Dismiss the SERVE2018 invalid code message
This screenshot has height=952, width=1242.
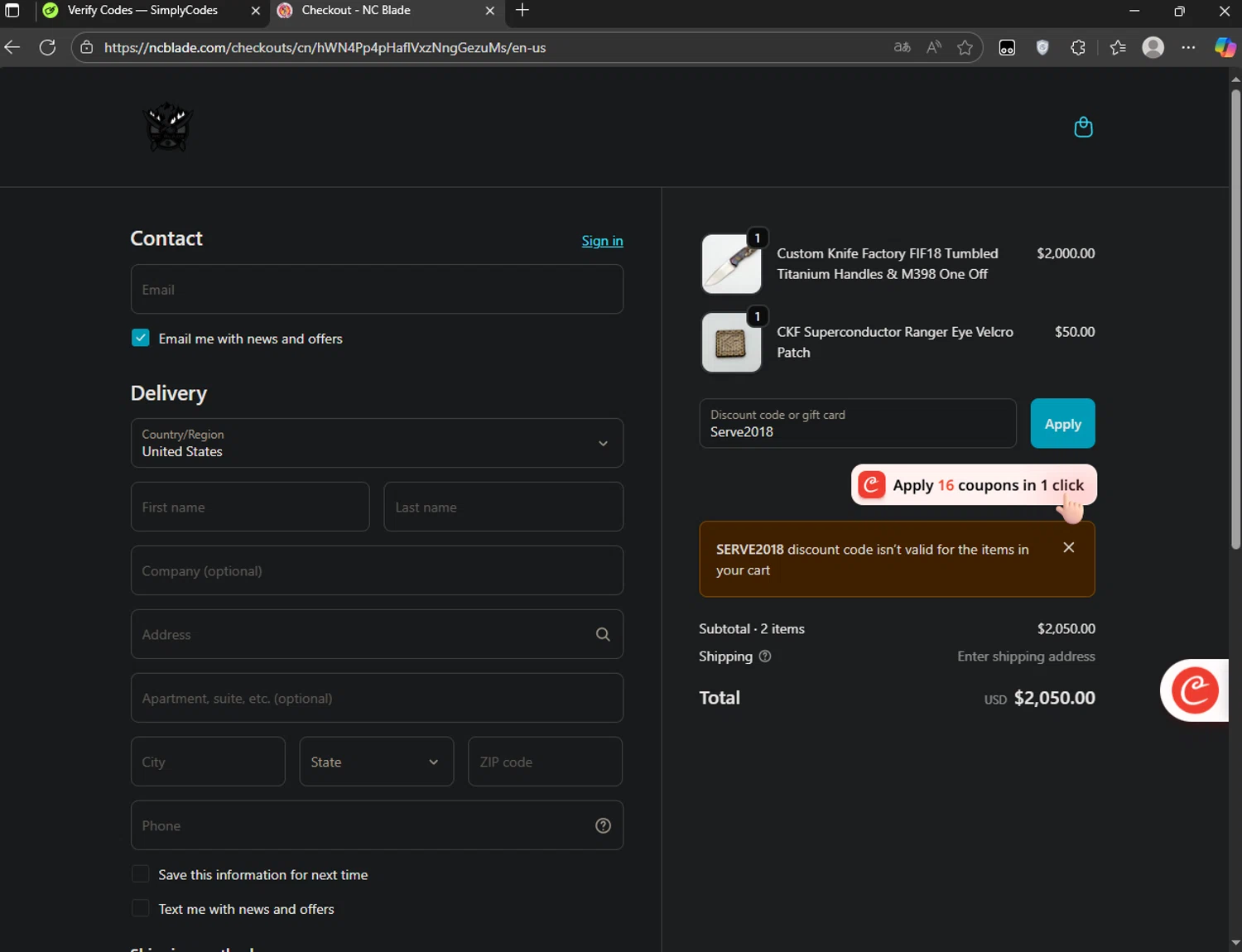pyautogui.click(x=1069, y=547)
